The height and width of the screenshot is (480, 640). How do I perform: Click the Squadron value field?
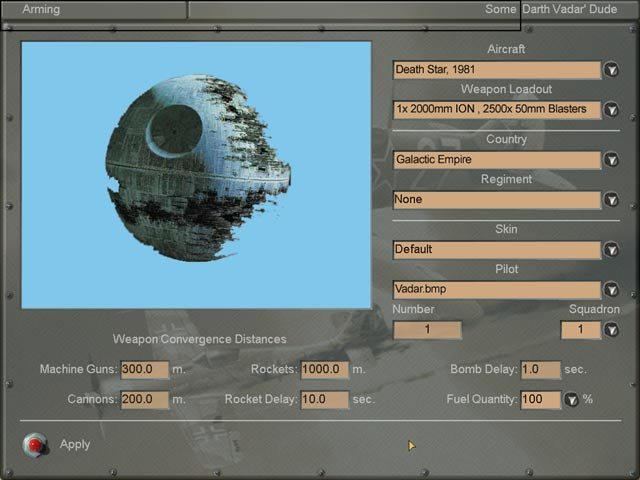pyautogui.click(x=581, y=330)
